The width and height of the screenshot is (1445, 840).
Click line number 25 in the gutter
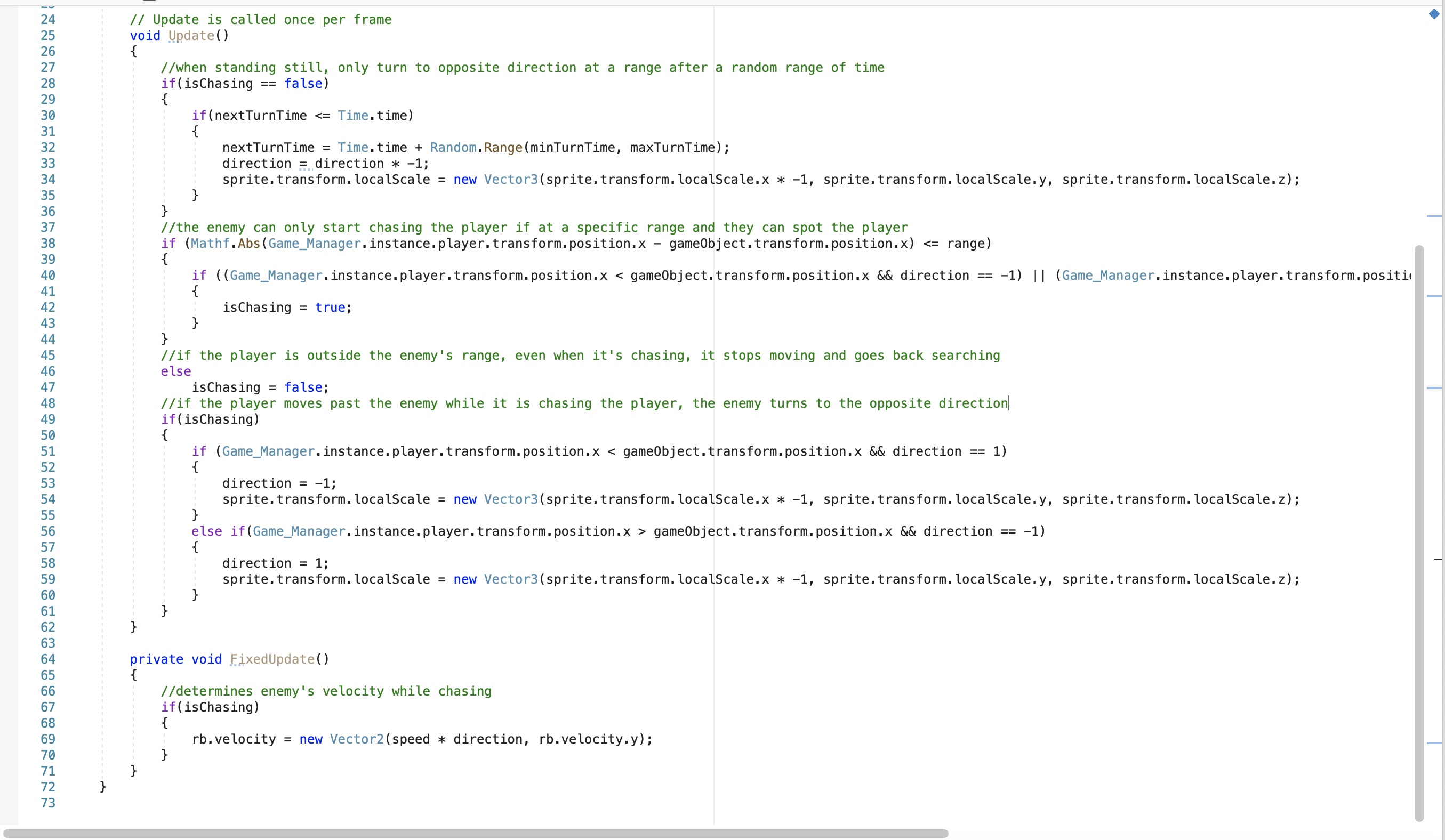click(x=47, y=36)
